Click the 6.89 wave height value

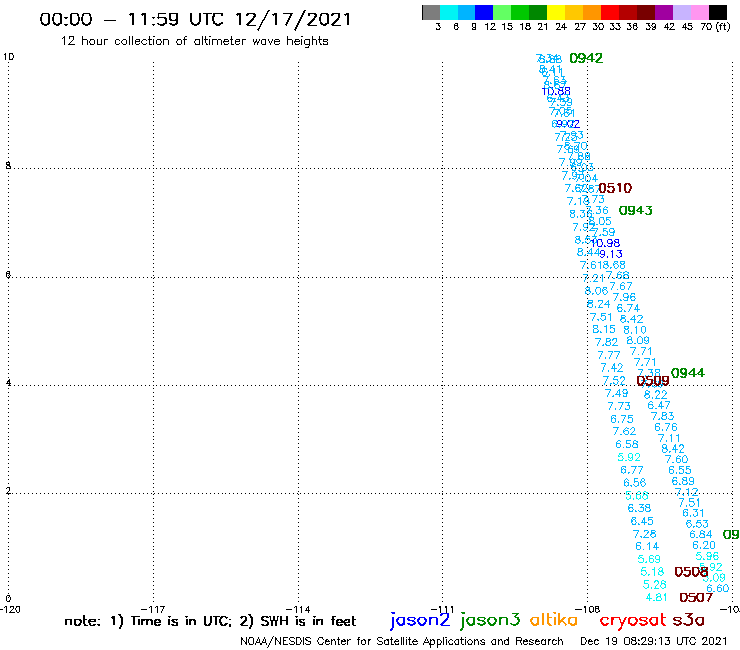click(x=683, y=481)
